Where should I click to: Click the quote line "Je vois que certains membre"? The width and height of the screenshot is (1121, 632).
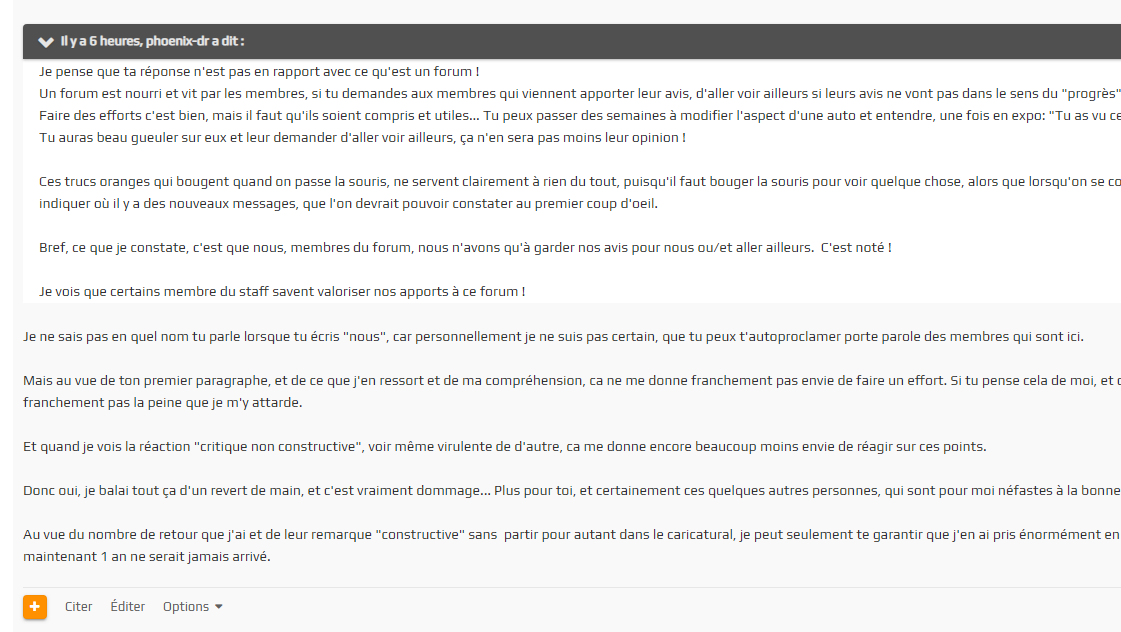(282, 291)
